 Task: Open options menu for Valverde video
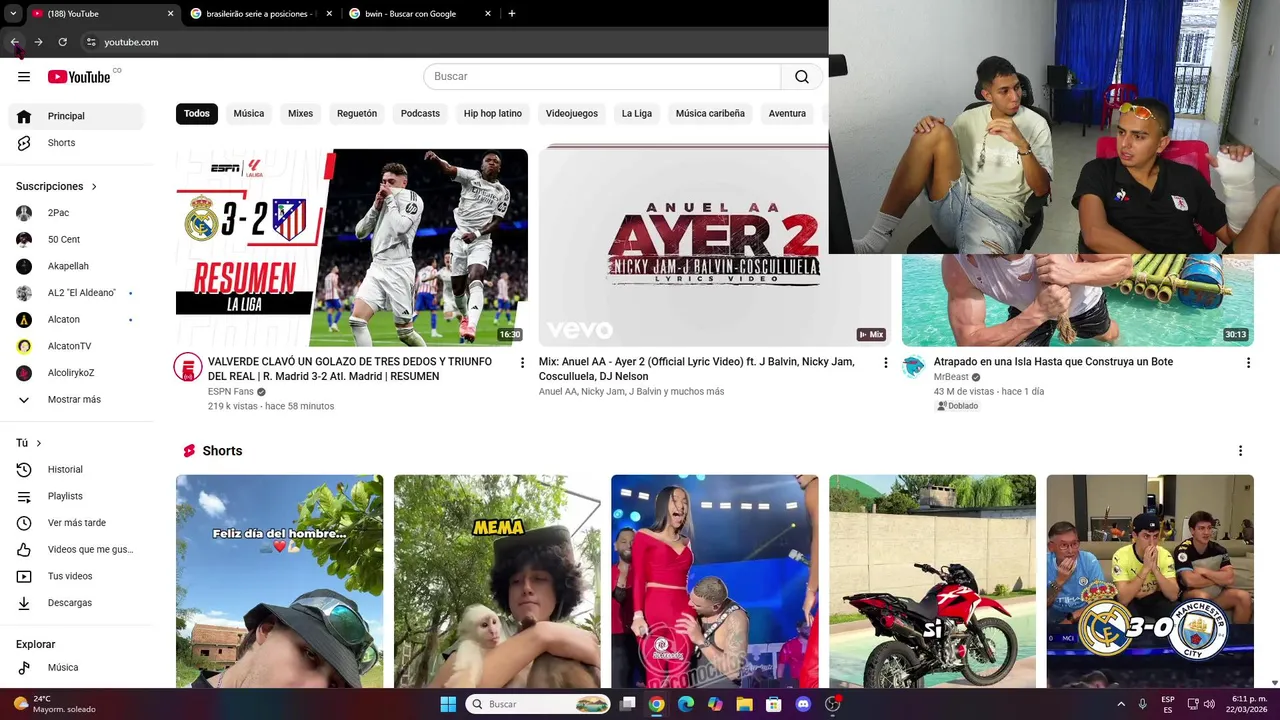pos(522,363)
